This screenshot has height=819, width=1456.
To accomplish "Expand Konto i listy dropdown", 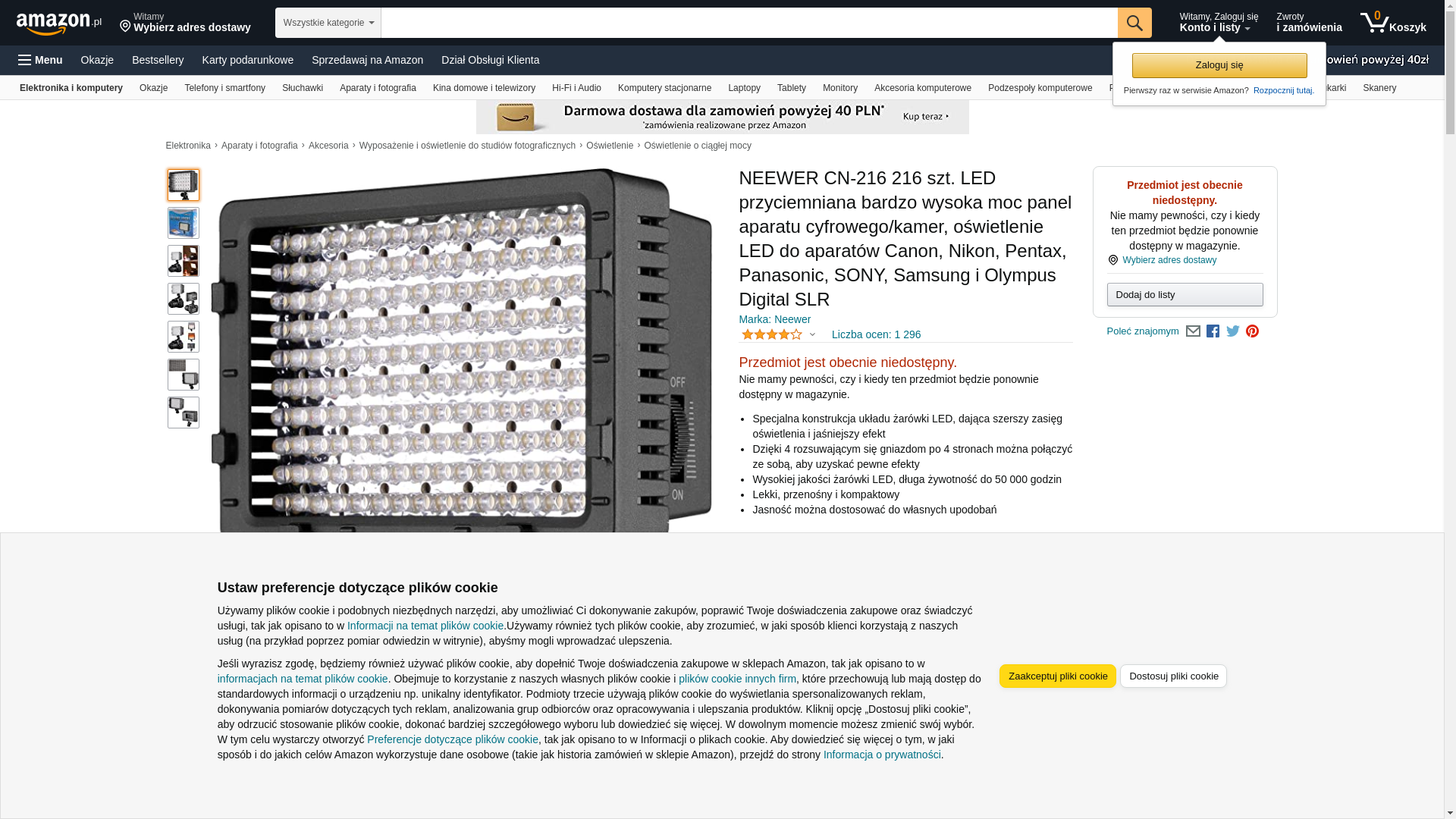I will [x=1219, y=23].
